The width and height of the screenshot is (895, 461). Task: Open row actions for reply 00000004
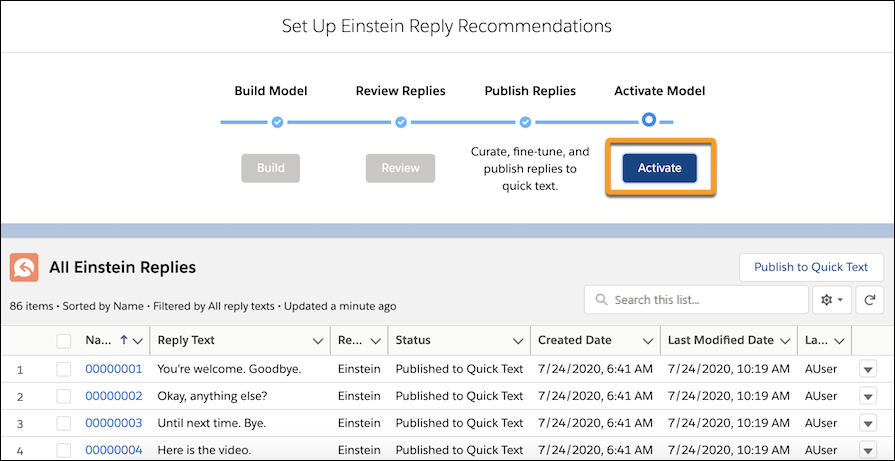coord(868,450)
